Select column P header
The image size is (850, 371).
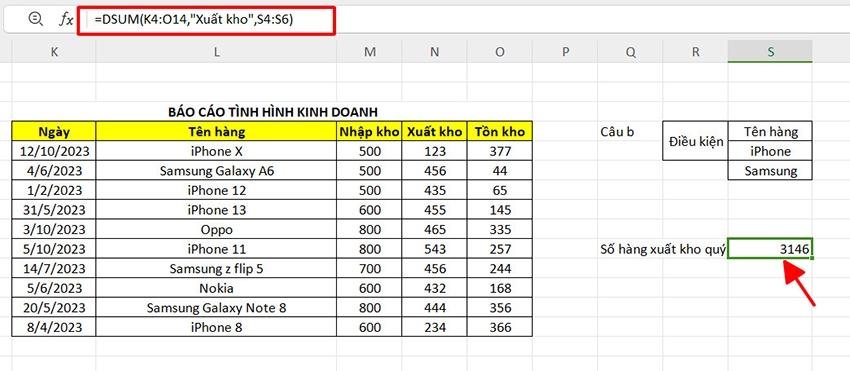565,52
